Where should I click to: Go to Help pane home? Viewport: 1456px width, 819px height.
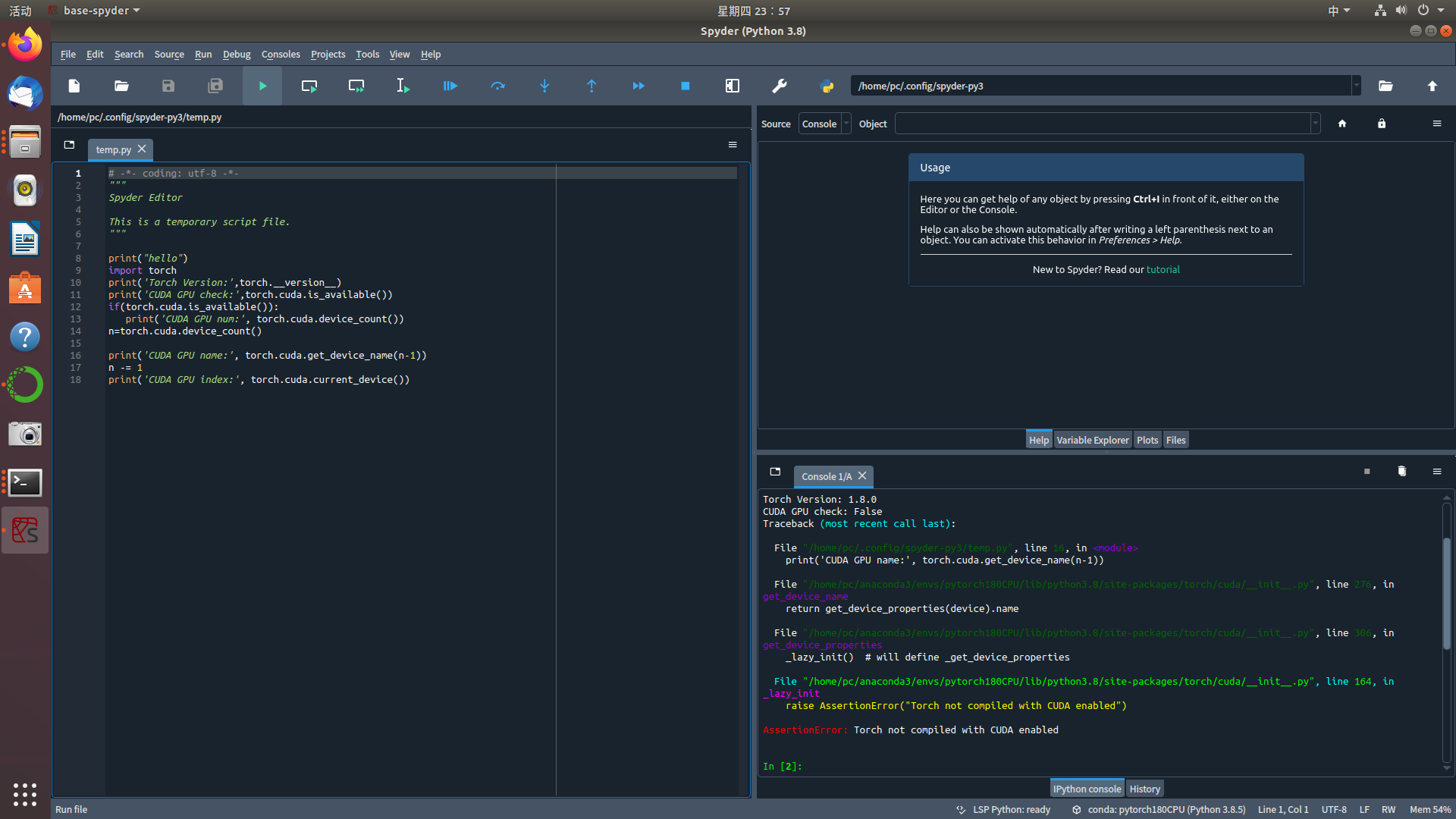pos(1342,124)
